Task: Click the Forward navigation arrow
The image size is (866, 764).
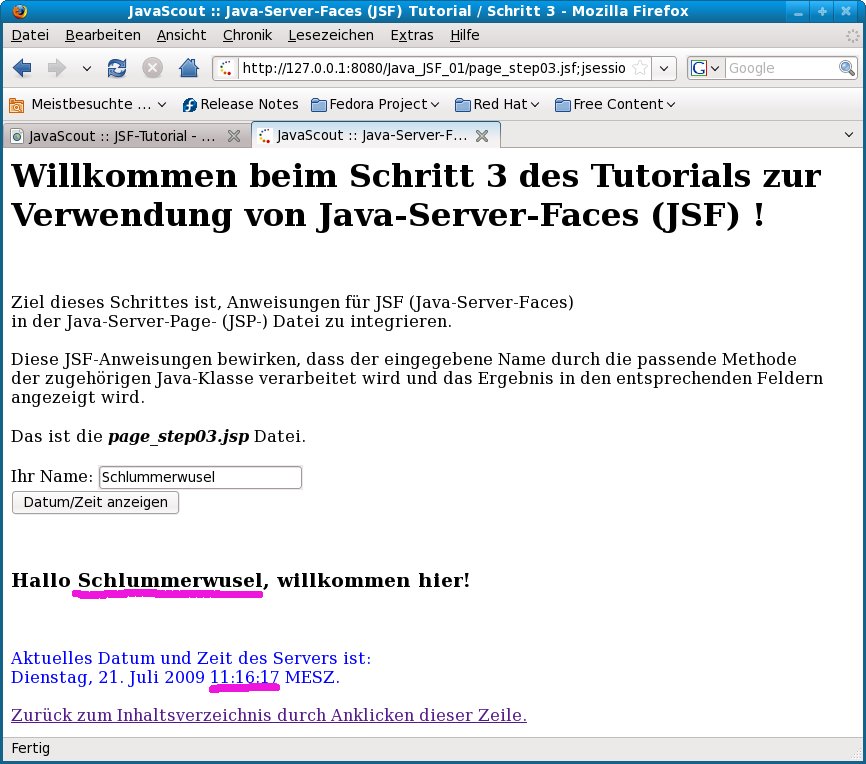Action: 56,68
